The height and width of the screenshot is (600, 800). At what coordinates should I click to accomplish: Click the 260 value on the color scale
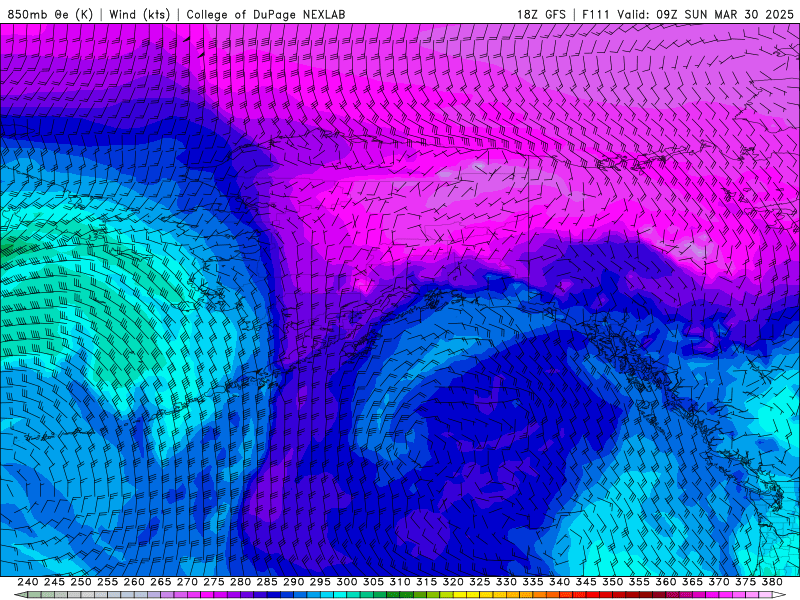(x=134, y=582)
